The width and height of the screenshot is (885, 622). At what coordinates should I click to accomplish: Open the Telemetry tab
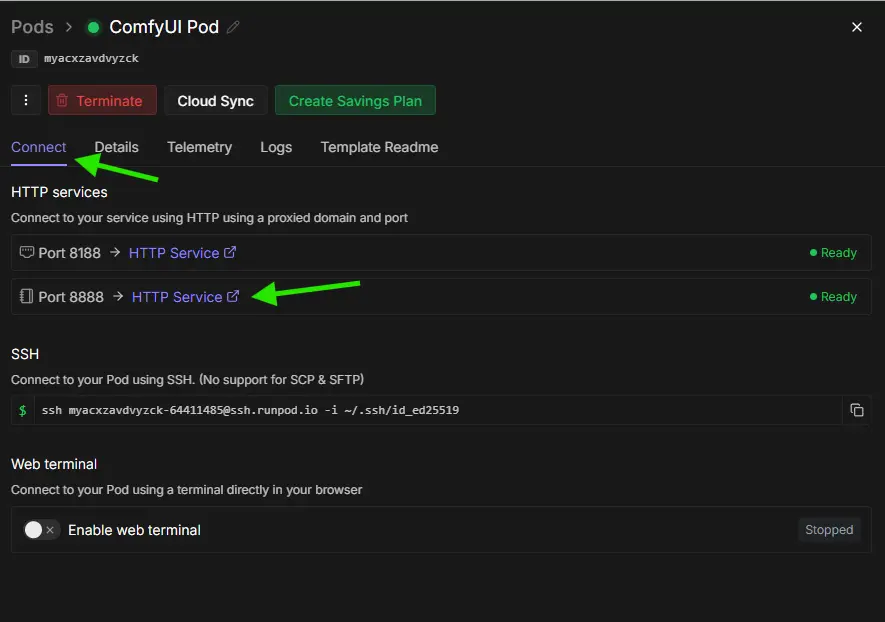(x=199, y=147)
